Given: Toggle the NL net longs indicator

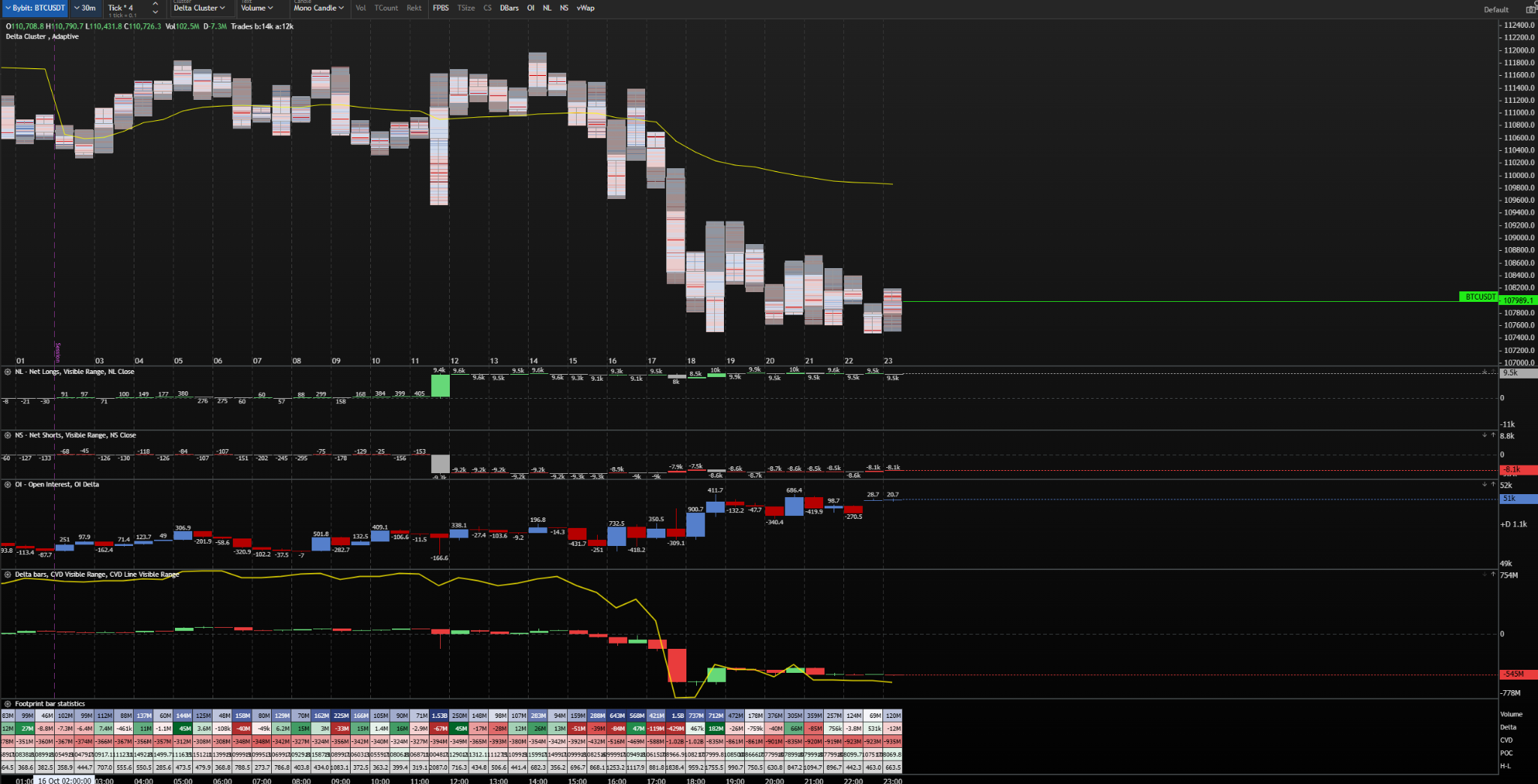Looking at the screenshot, I should 547,8.
